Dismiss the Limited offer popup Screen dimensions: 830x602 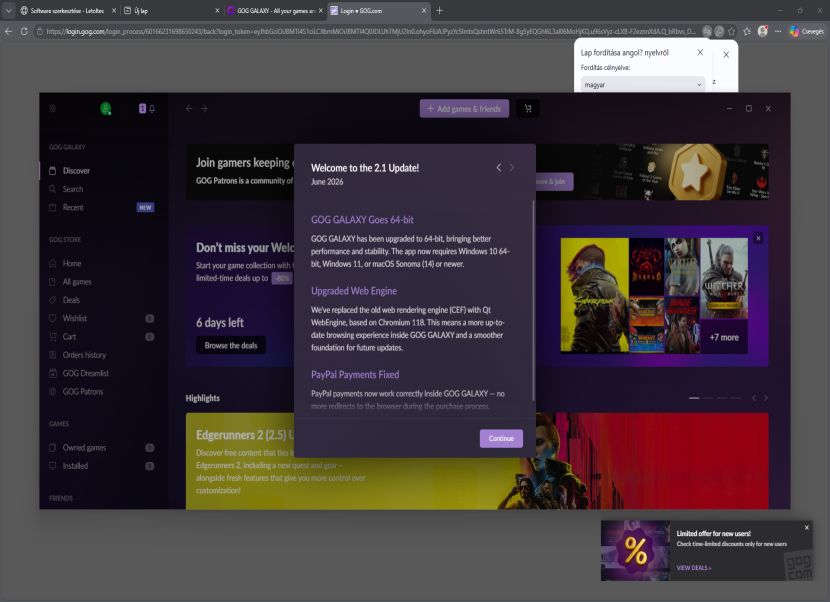[x=807, y=527]
